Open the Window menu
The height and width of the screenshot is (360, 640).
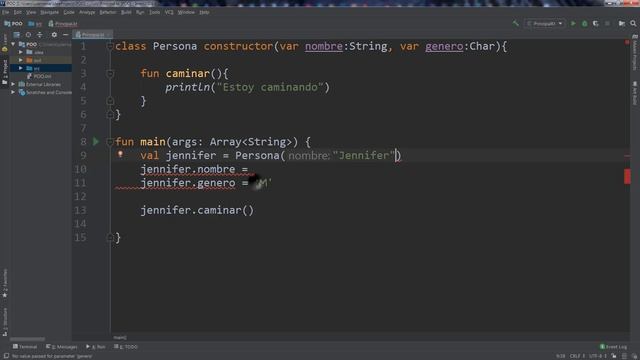[186, 12]
